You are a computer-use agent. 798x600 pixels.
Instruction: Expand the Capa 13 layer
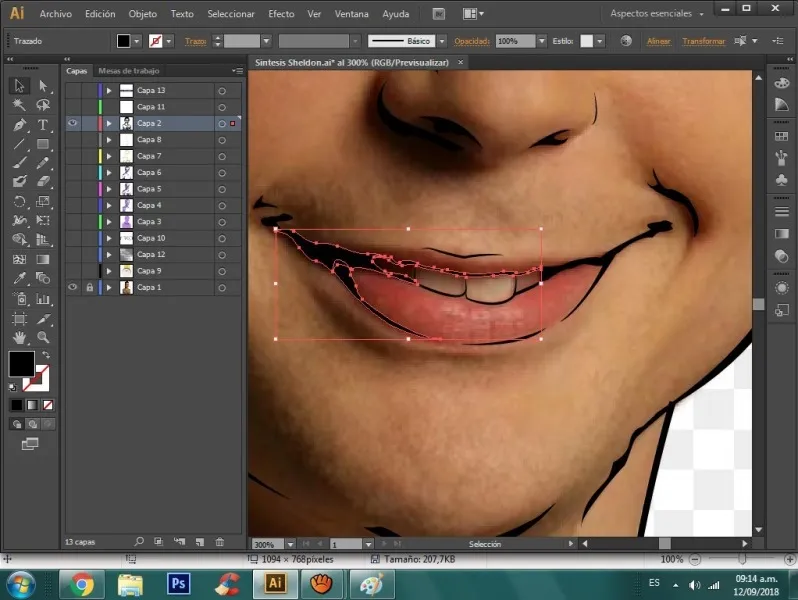[x=109, y=90]
